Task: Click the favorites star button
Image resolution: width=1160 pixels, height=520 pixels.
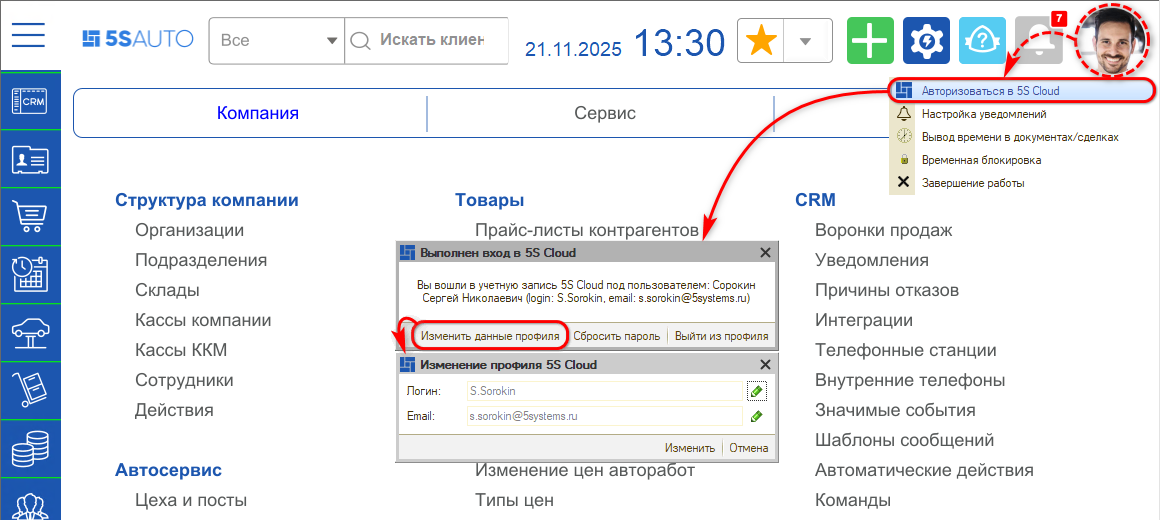Action: (760, 41)
